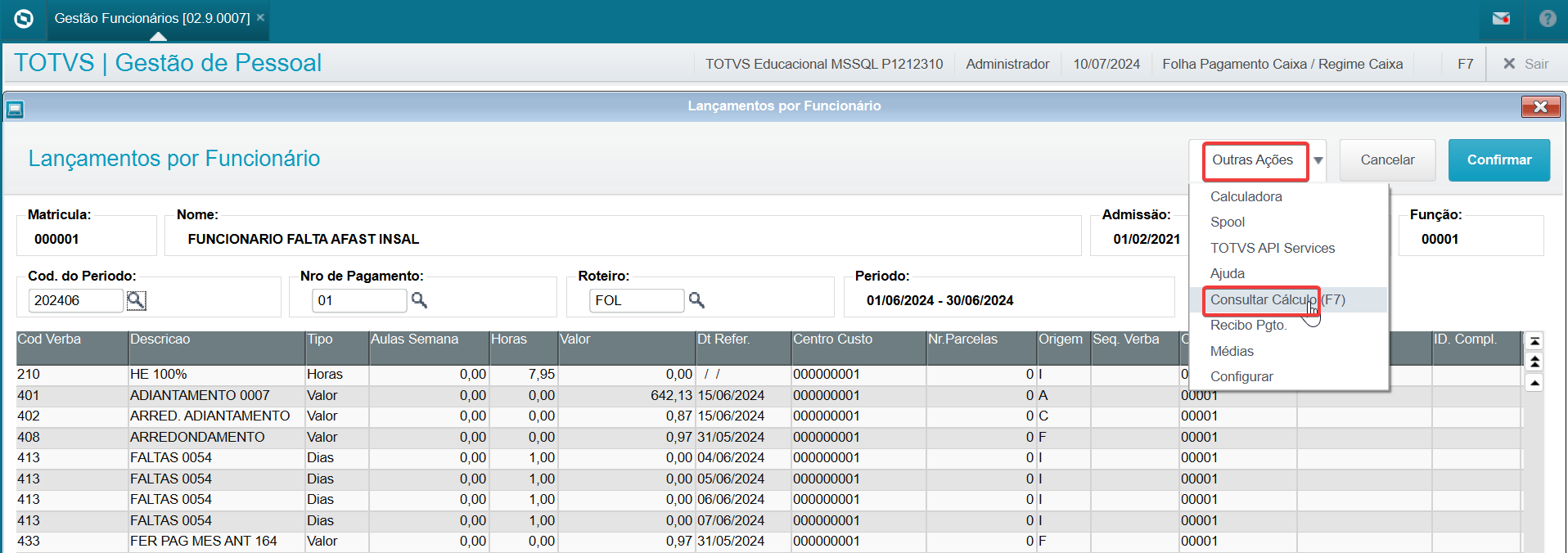Switch to the Gestão Funcionários tab
Image resolution: width=1568 pixels, height=553 pixels.
(151, 19)
